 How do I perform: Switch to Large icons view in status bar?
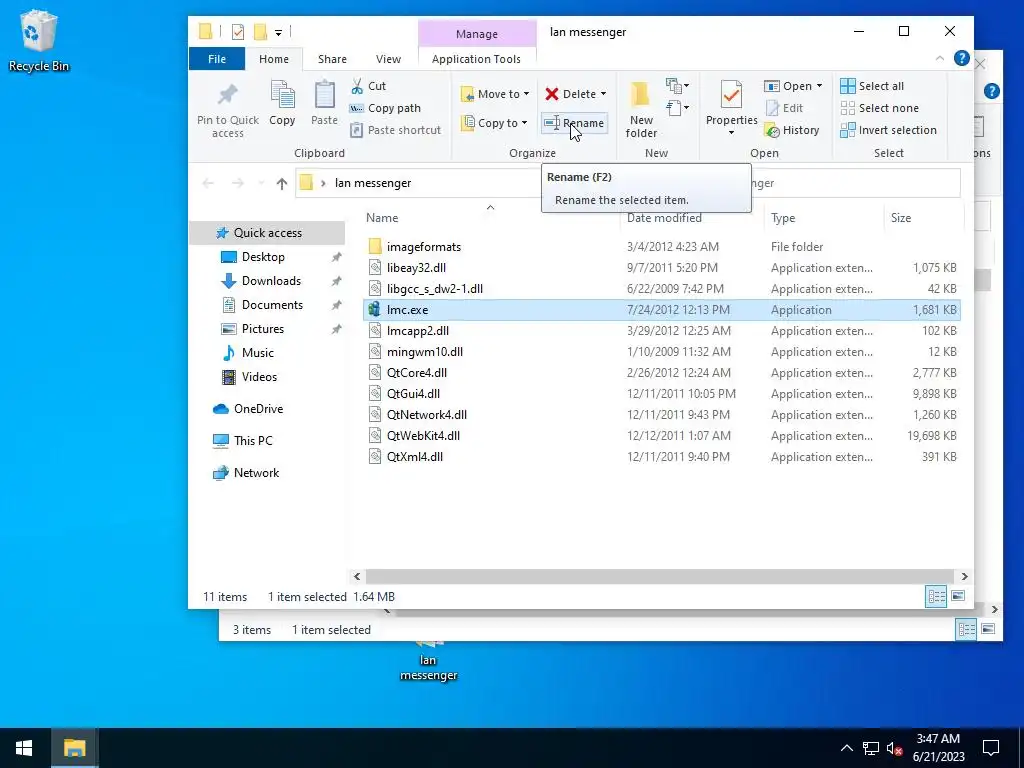(958, 596)
